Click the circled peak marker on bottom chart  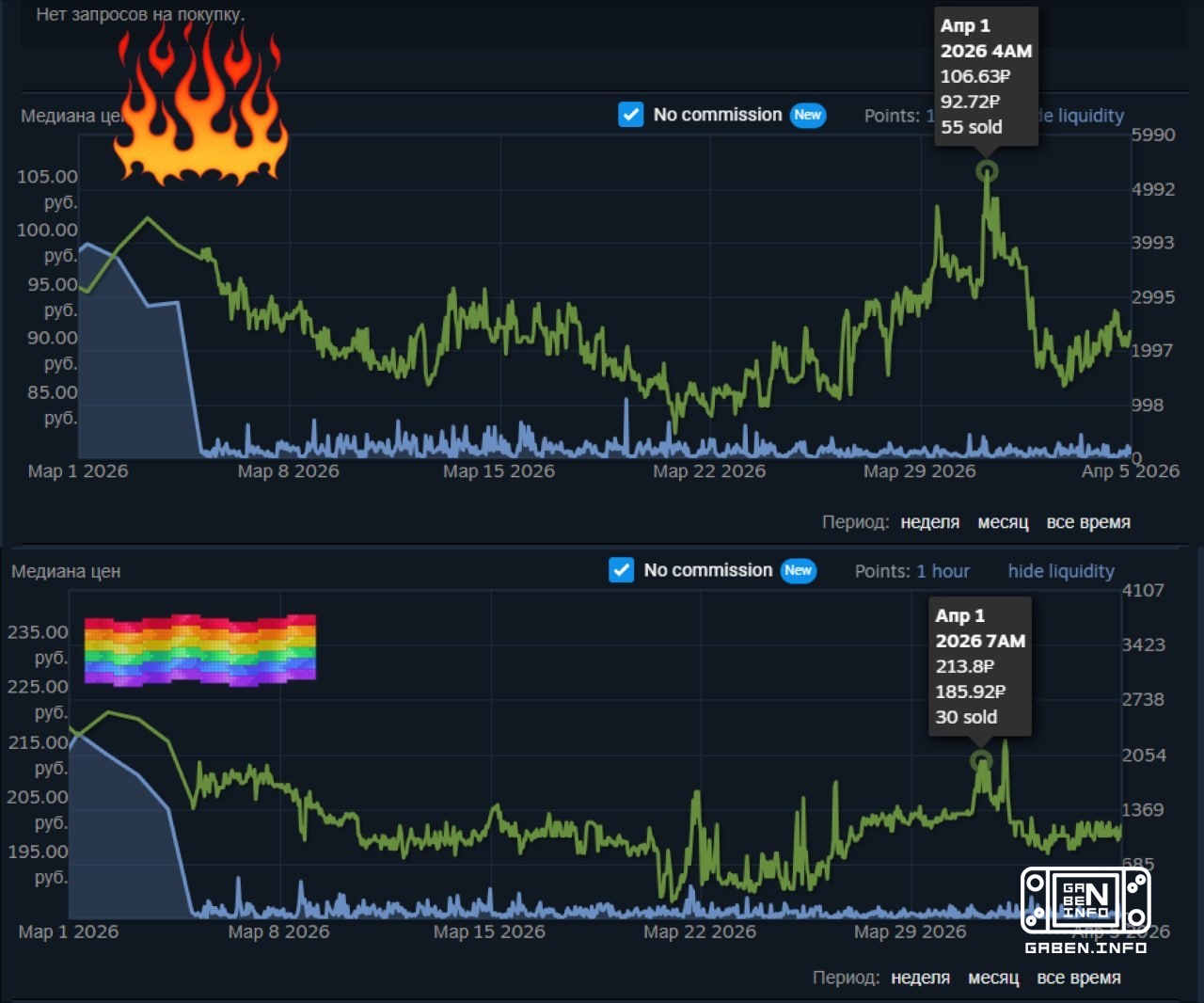pyautogui.click(x=981, y=760)
